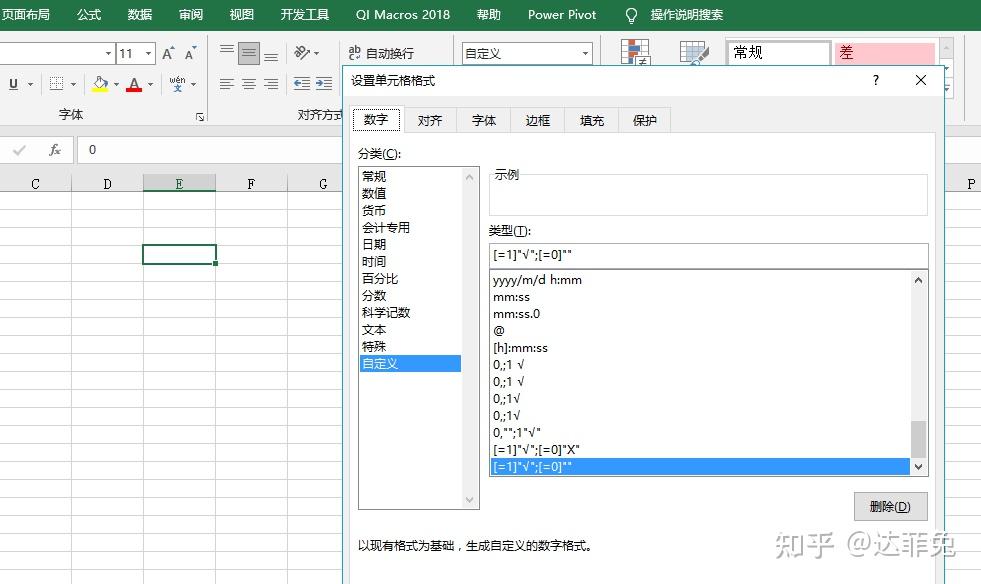This screenshot has height=584, width=981.
Task: Click the formula bar confirm checkmark
Action: (19, 150)
